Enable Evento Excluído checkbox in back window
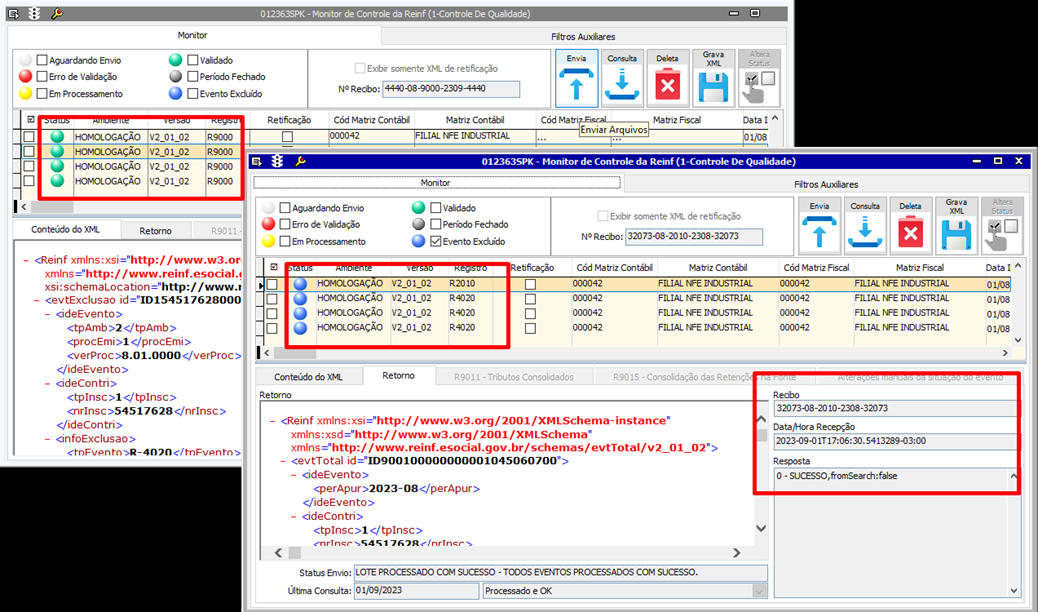The height and width of the screenshot is (612, 1038). coord(193,93)
